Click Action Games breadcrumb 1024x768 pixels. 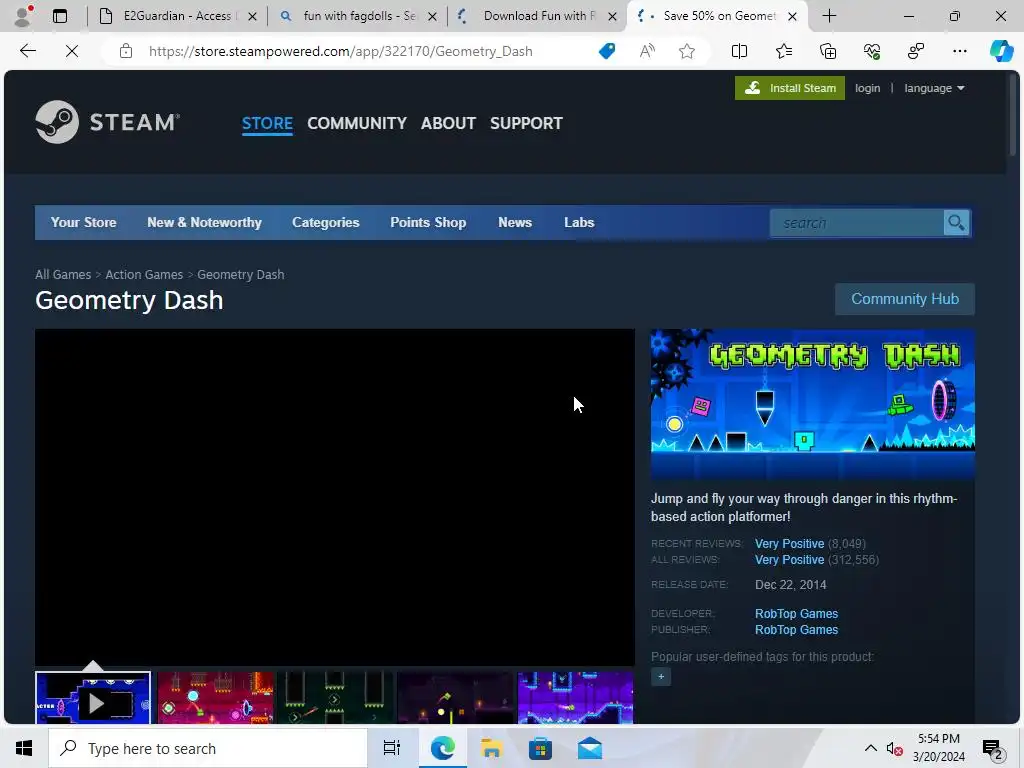[x=144, y=275]
